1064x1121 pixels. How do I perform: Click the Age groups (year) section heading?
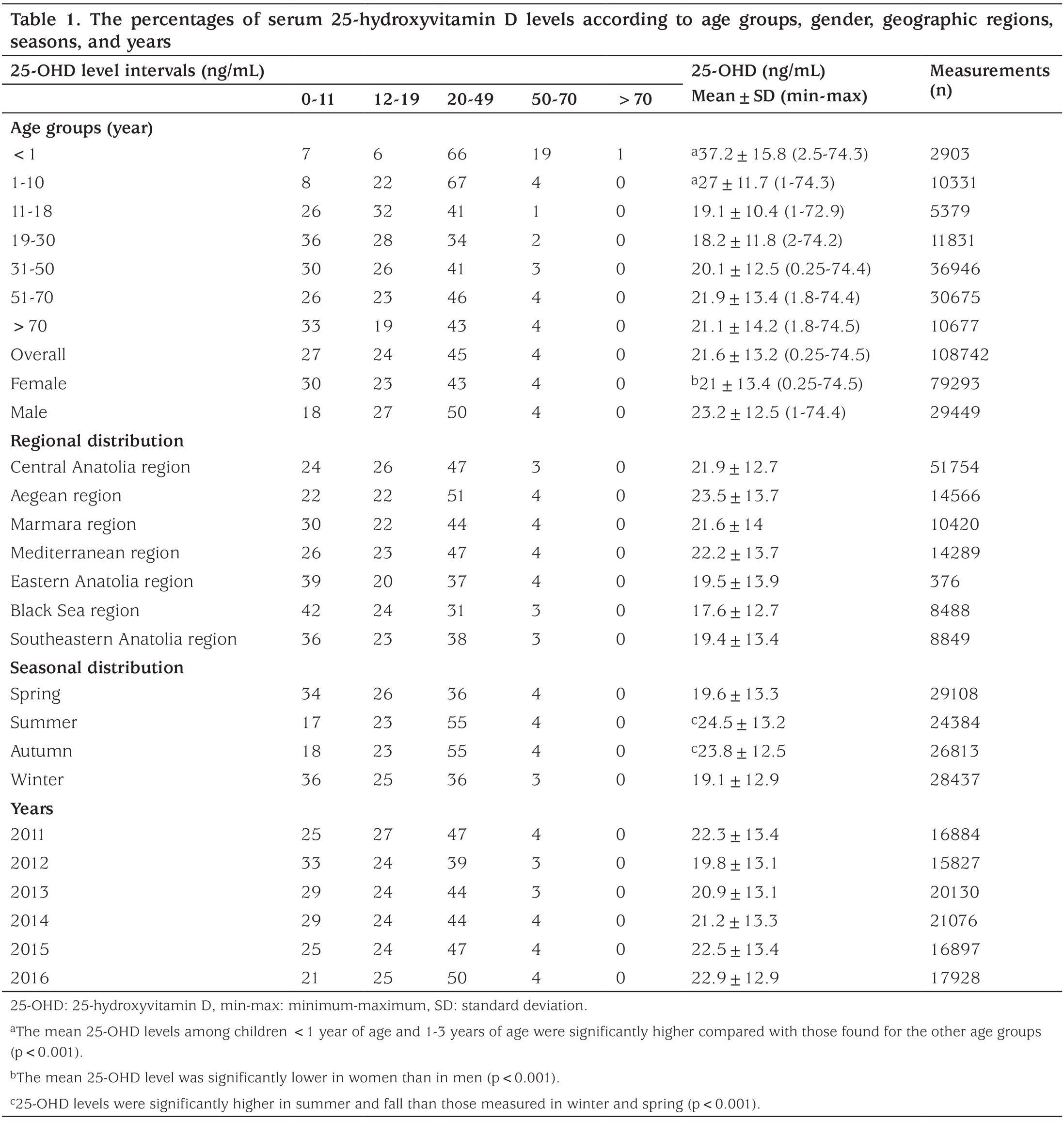coord(81,128)
